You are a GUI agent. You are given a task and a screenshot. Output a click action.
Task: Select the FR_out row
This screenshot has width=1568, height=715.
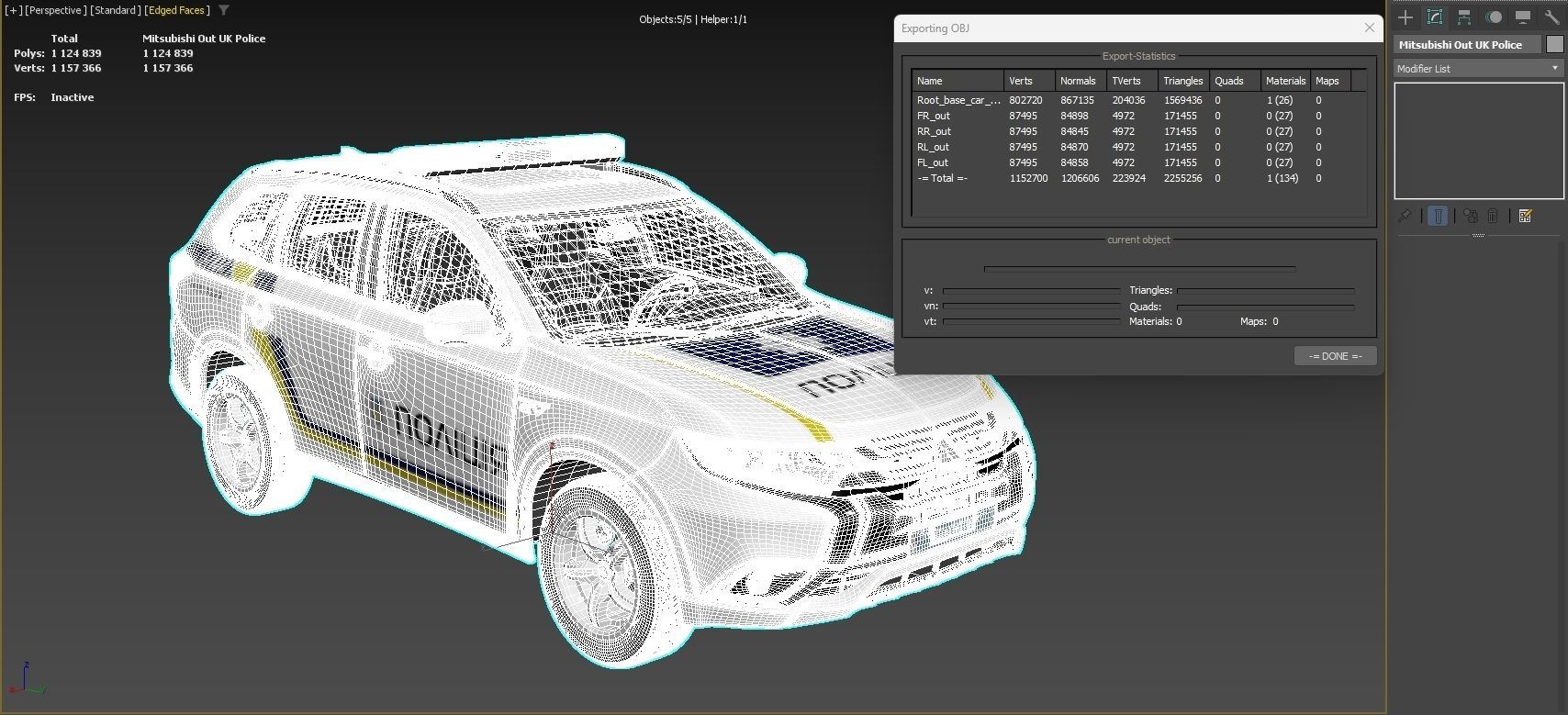click(1138, 116)
